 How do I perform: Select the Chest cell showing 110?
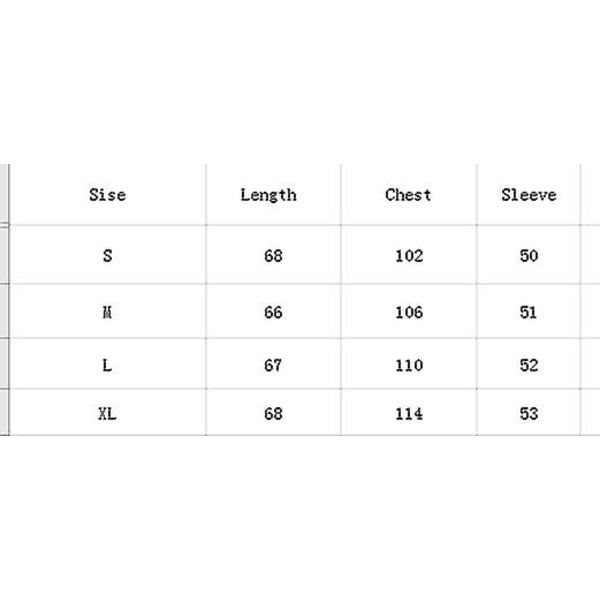409,366
